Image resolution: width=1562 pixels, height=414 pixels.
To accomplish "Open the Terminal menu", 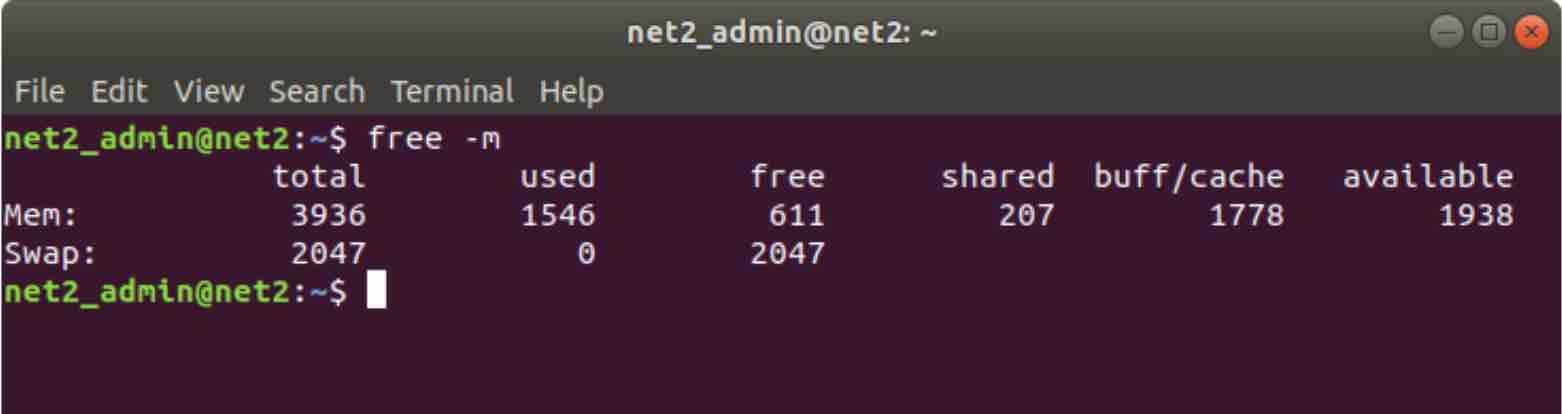I will pyautogui.click(x=452, y=92).
